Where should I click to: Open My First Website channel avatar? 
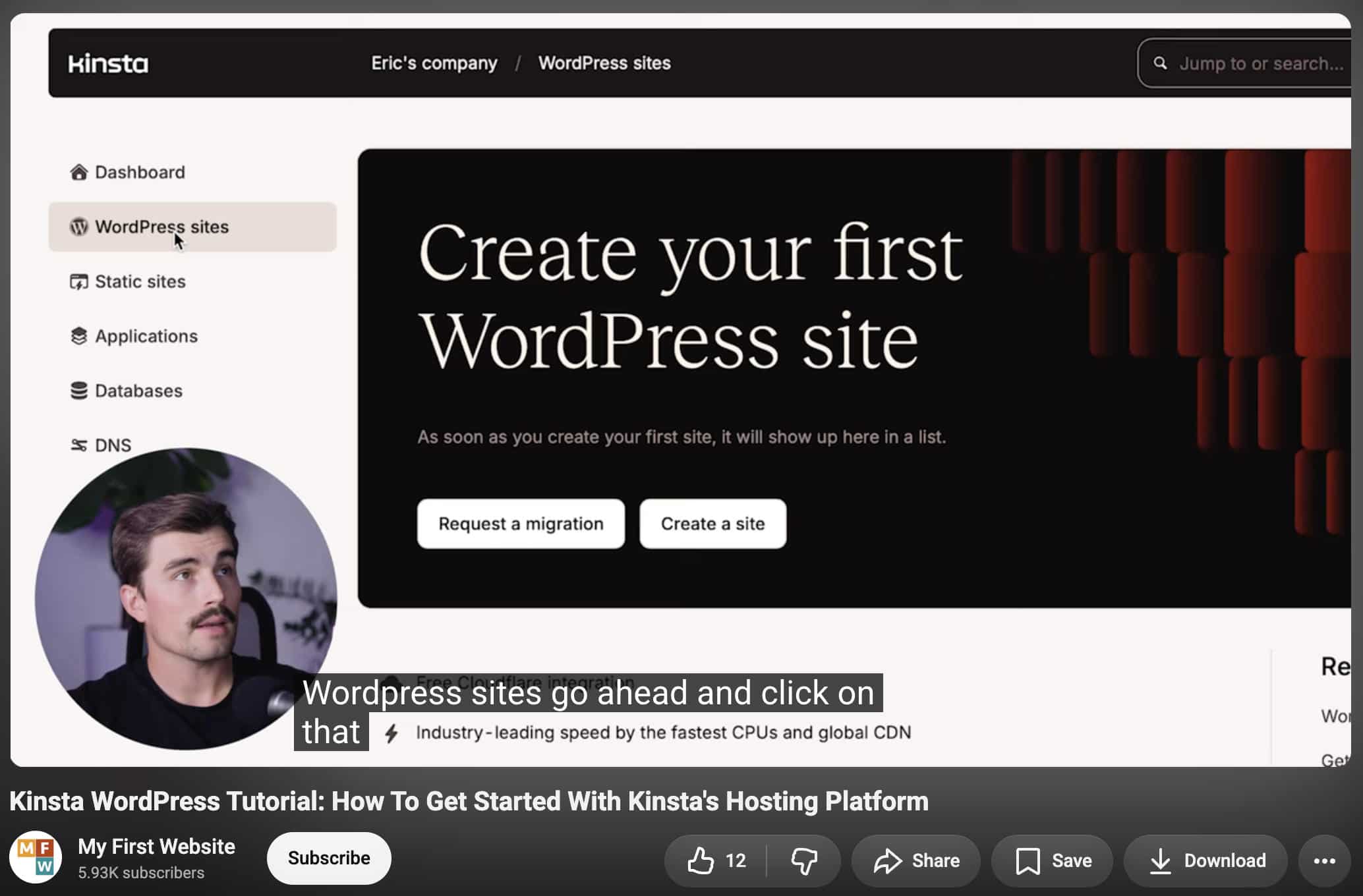click(x=36, y=858)
